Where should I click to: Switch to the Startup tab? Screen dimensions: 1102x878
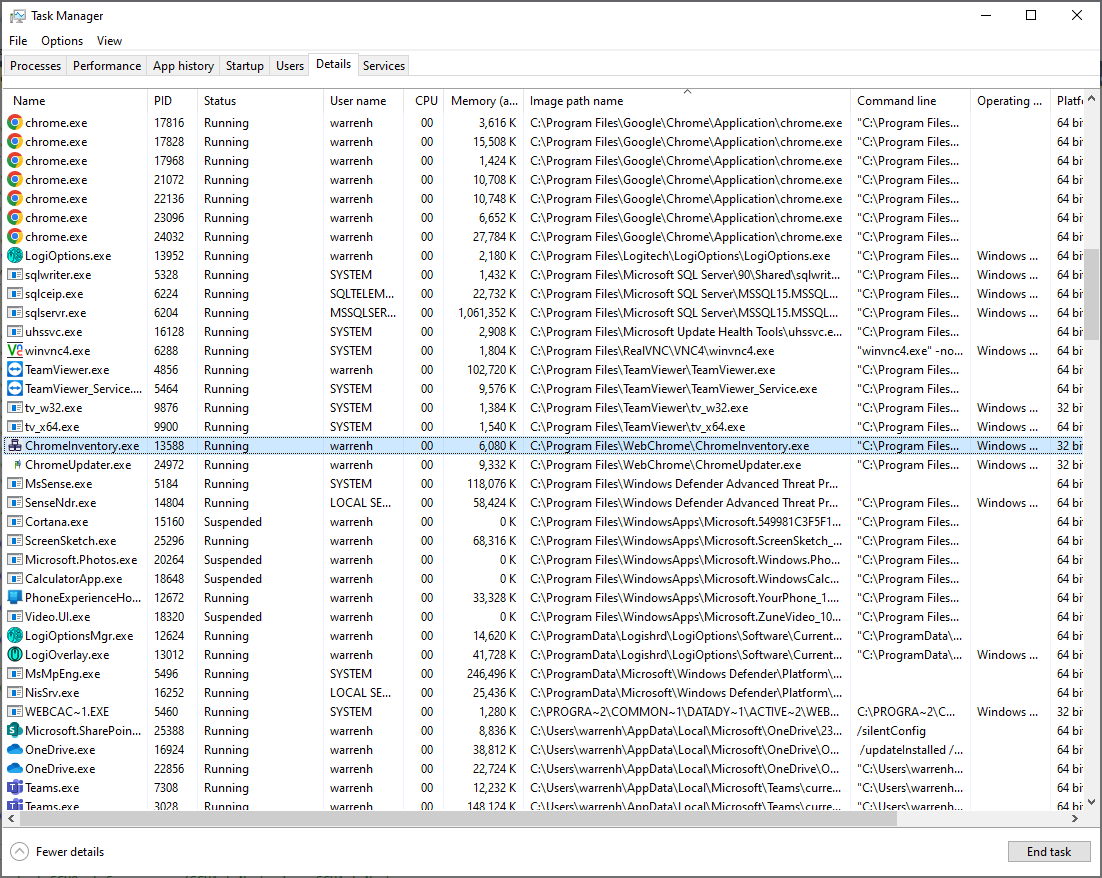pos(245,65)
